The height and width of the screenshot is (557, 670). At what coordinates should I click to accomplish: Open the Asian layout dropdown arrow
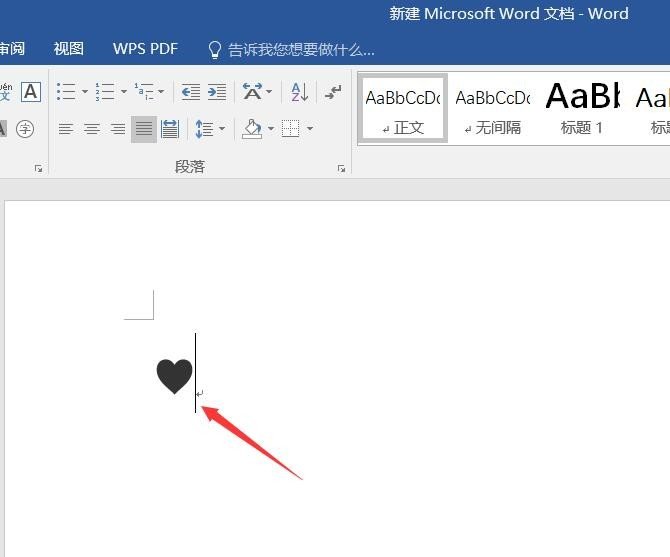pos(269,91)
